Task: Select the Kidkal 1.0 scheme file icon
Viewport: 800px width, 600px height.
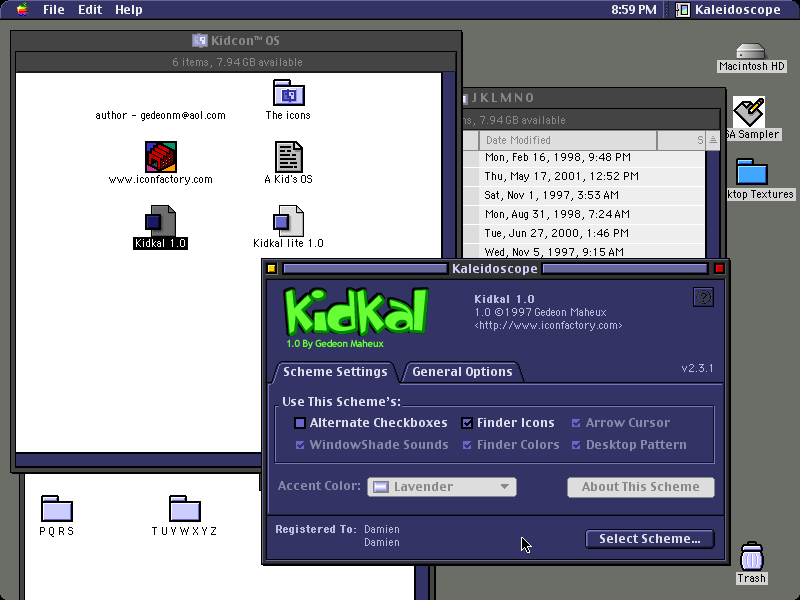Action: tap(161, 221)
